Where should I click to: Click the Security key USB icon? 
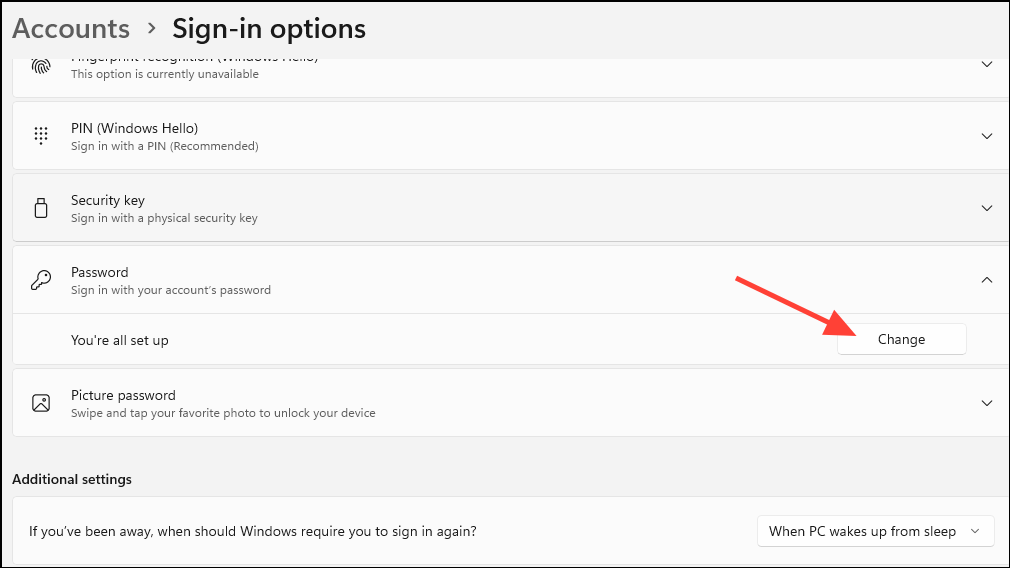point(41,208)
